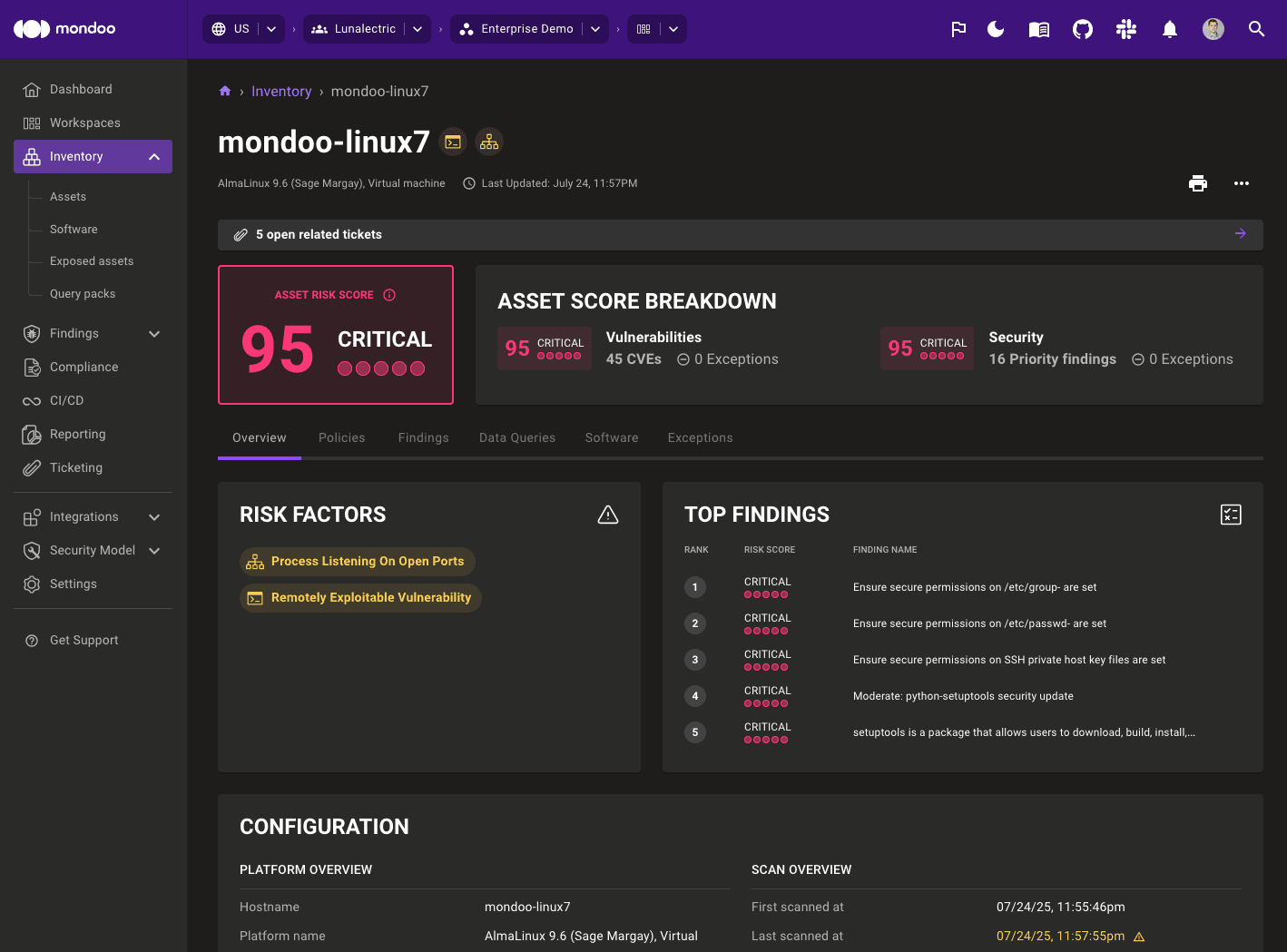Open the Slack community icon
The height and width of the screenshot is (952, 1287).
(x=1125, y=29)
